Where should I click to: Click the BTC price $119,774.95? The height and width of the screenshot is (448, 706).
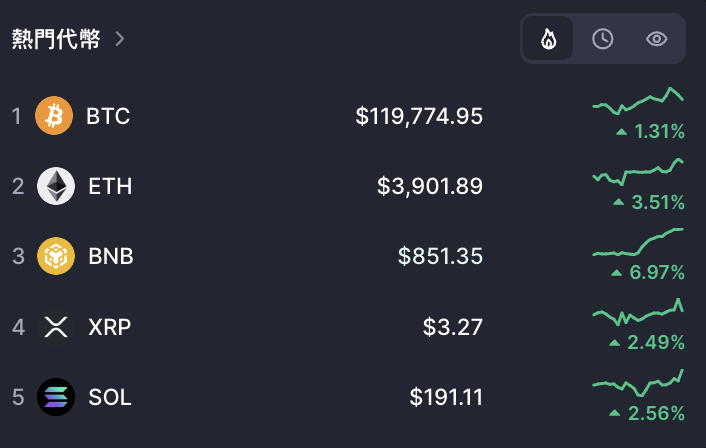(x=419, y=116)
